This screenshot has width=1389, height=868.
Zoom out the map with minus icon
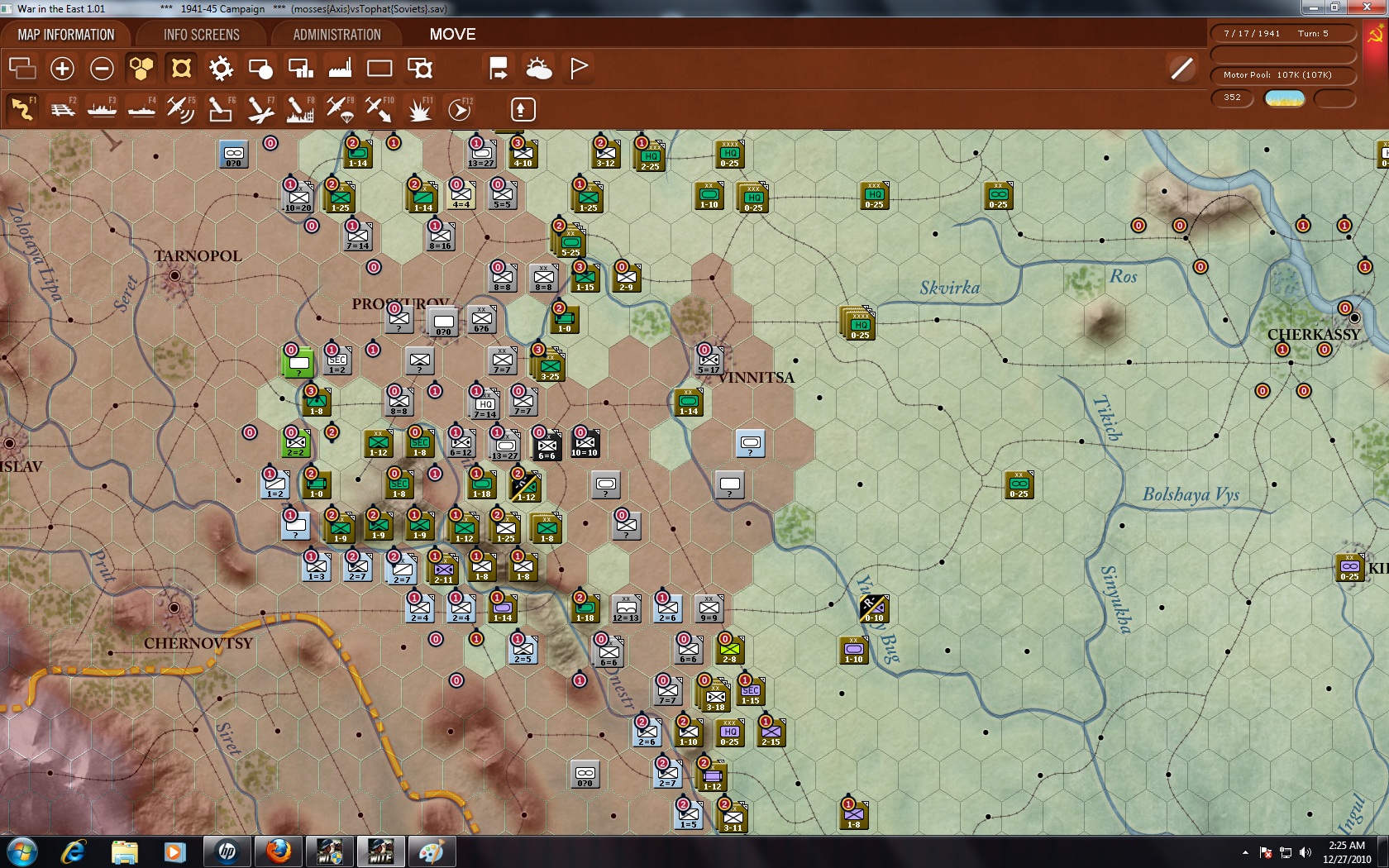(102, 68)
